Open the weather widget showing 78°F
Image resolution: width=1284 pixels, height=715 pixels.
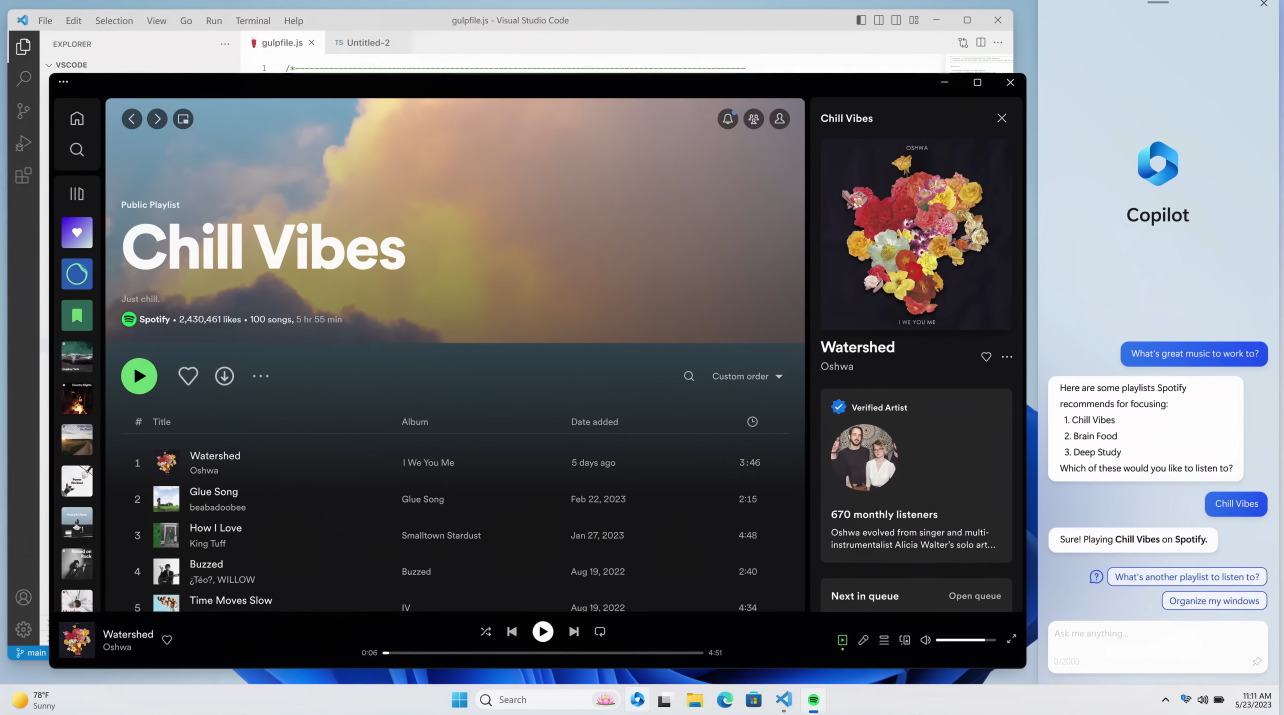(x=34, y=699)
